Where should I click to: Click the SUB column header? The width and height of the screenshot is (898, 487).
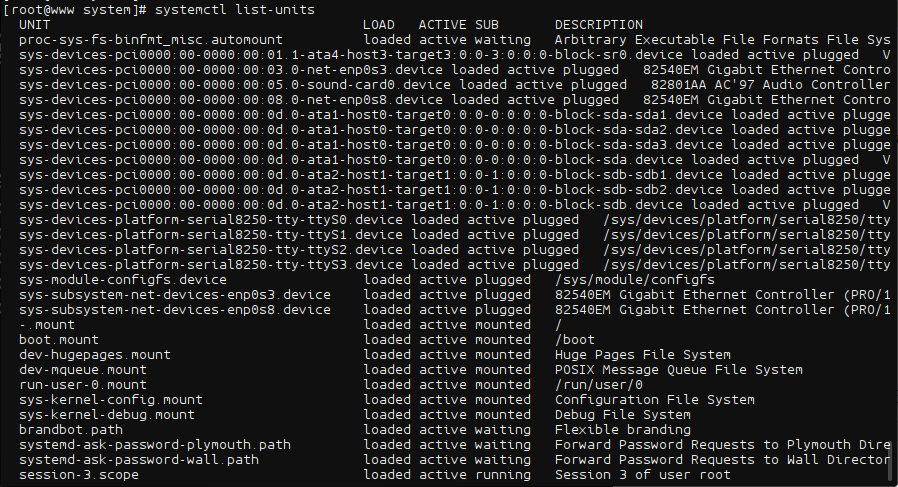click(x=487, y=25)
